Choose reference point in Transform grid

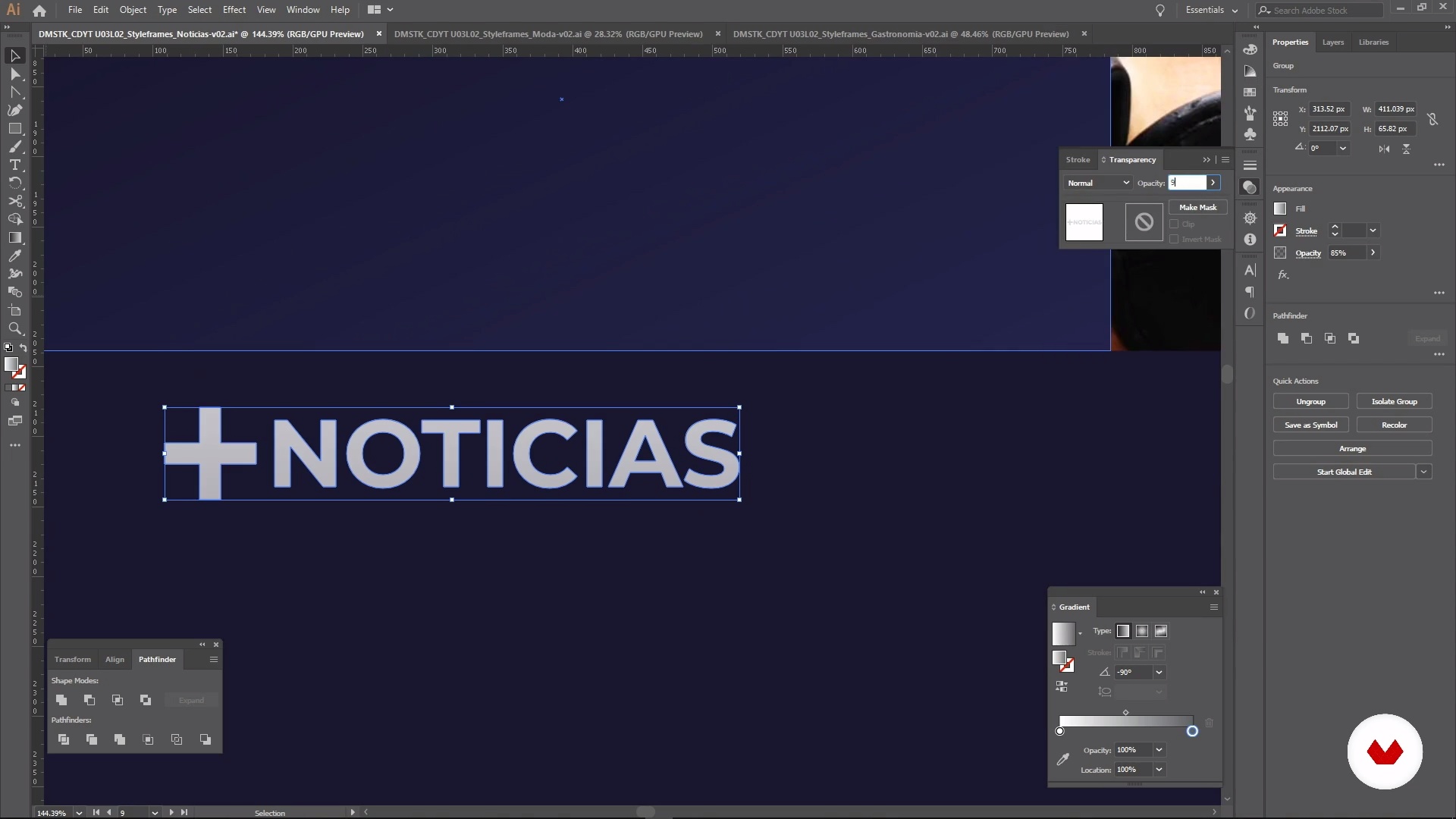click(x=1280, y=118)
